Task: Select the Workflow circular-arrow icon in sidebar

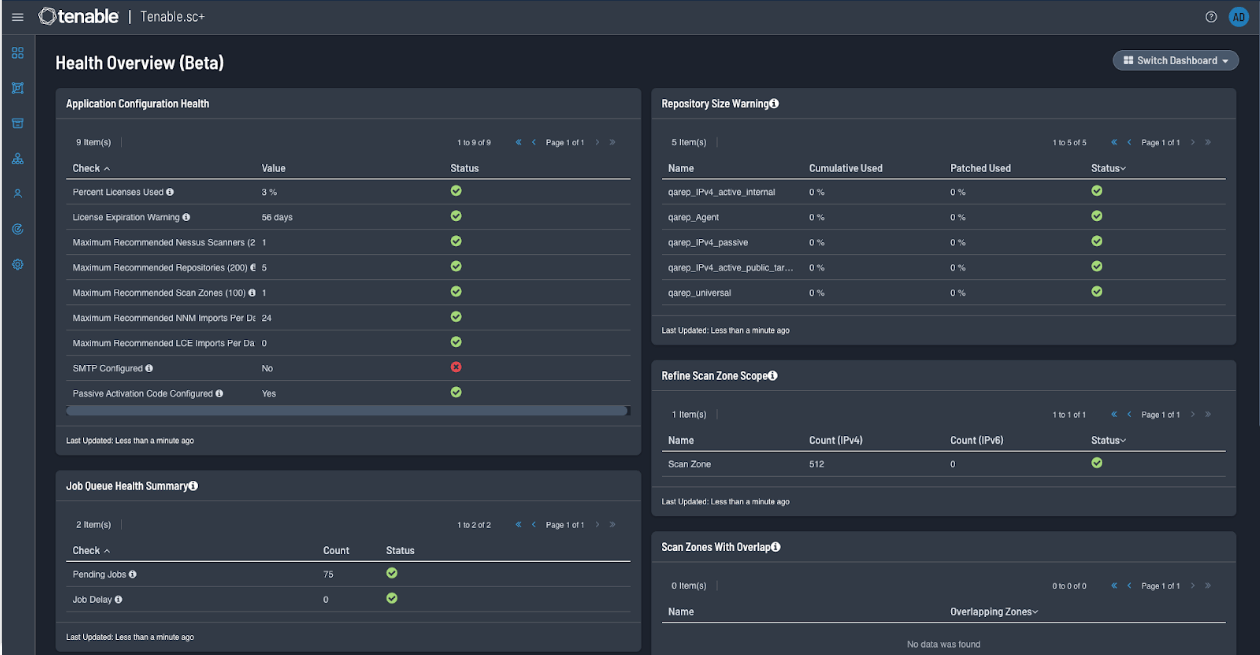Action: (17, 228)
